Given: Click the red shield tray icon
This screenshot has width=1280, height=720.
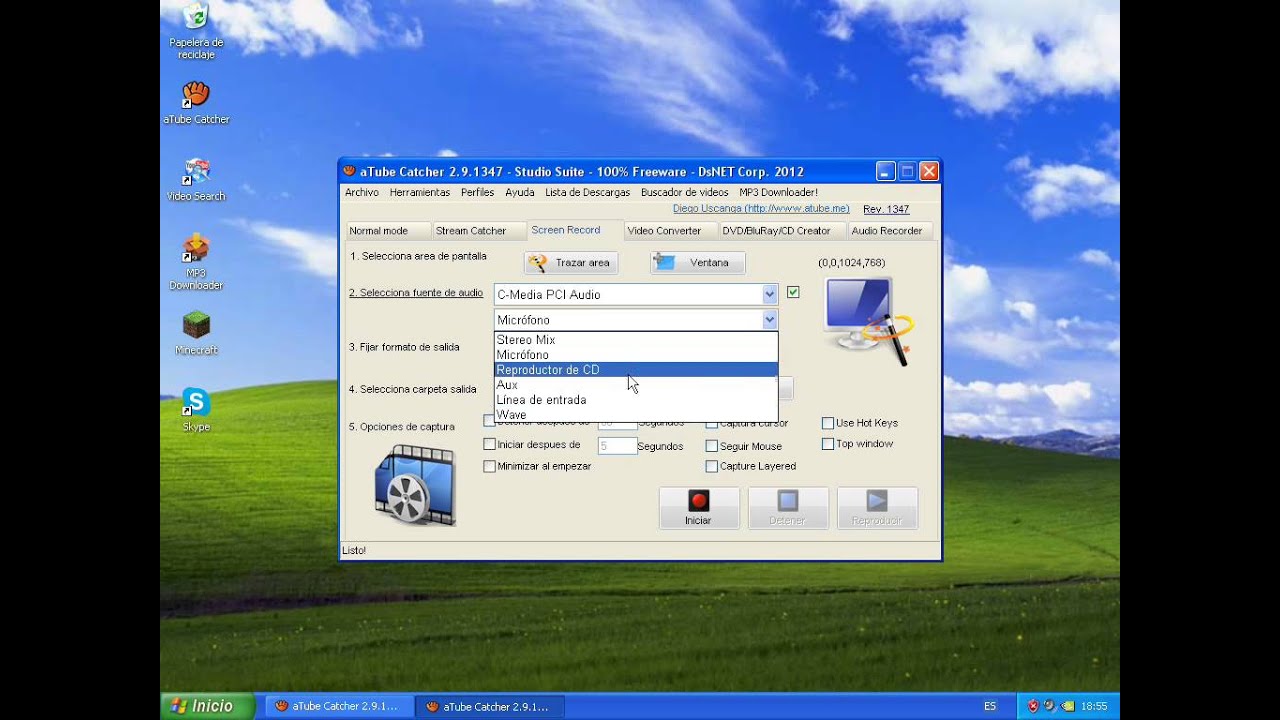Looking at the screenshot, I should click(x=1033, y=706).
